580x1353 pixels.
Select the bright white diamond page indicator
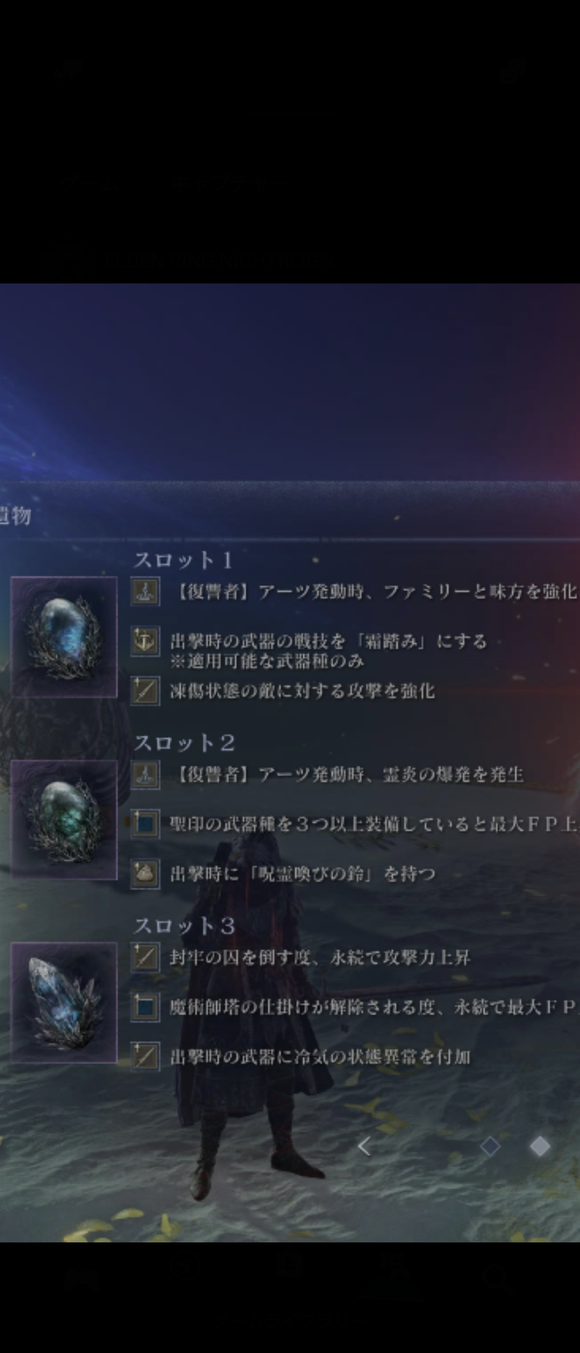(x=540, y=1147)
